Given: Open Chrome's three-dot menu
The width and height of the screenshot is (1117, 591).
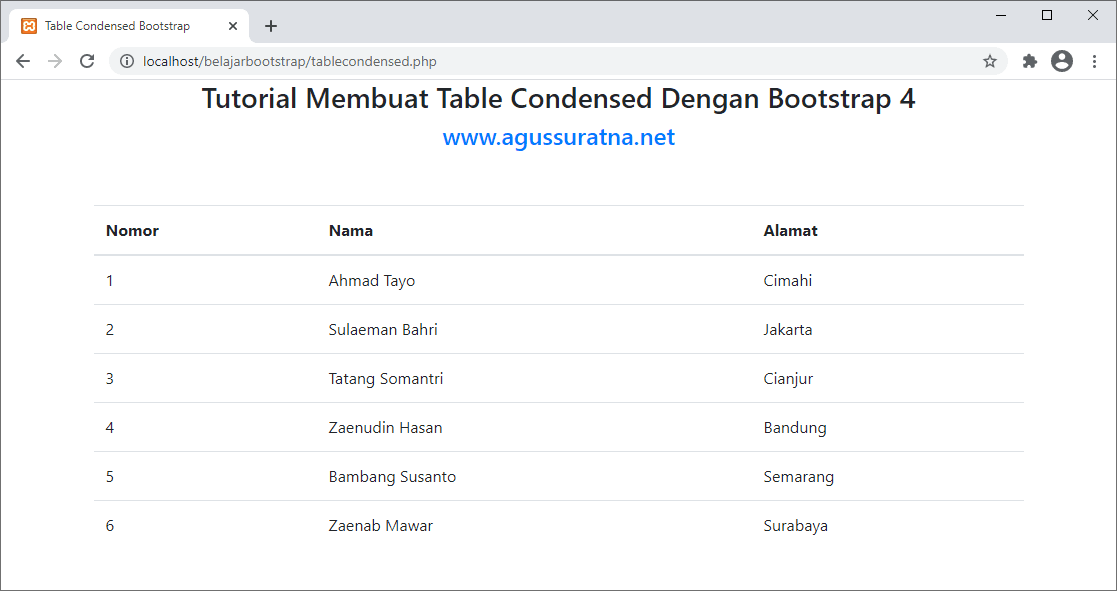Looking at the screenshot, I should [x=1094, y=61].
